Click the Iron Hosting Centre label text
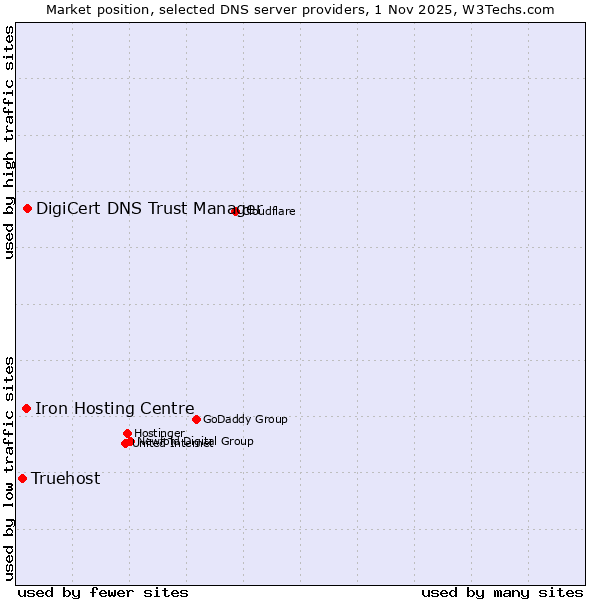 click(x=115, y=408)
